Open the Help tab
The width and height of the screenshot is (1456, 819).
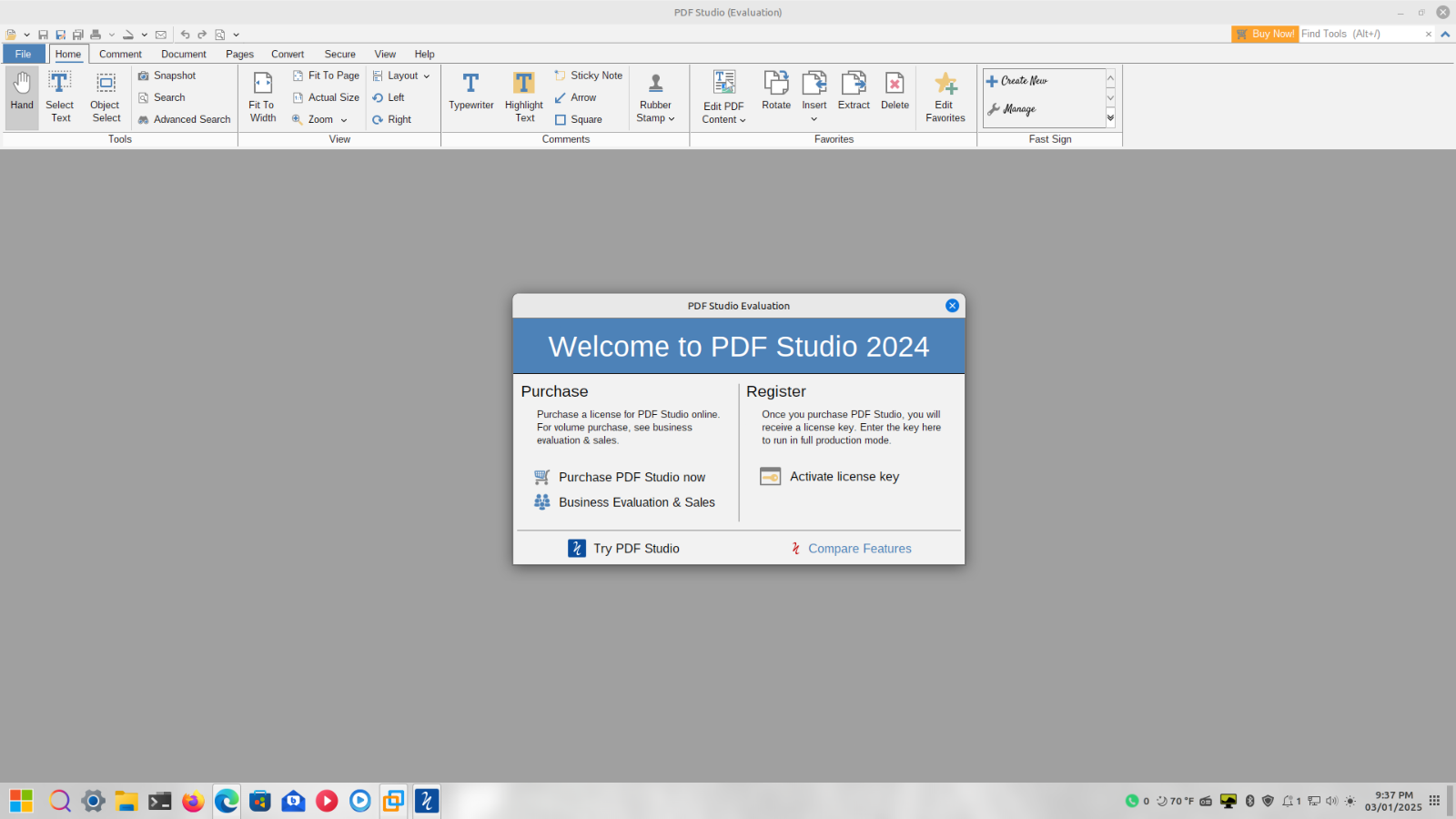(x=424, y=54)
